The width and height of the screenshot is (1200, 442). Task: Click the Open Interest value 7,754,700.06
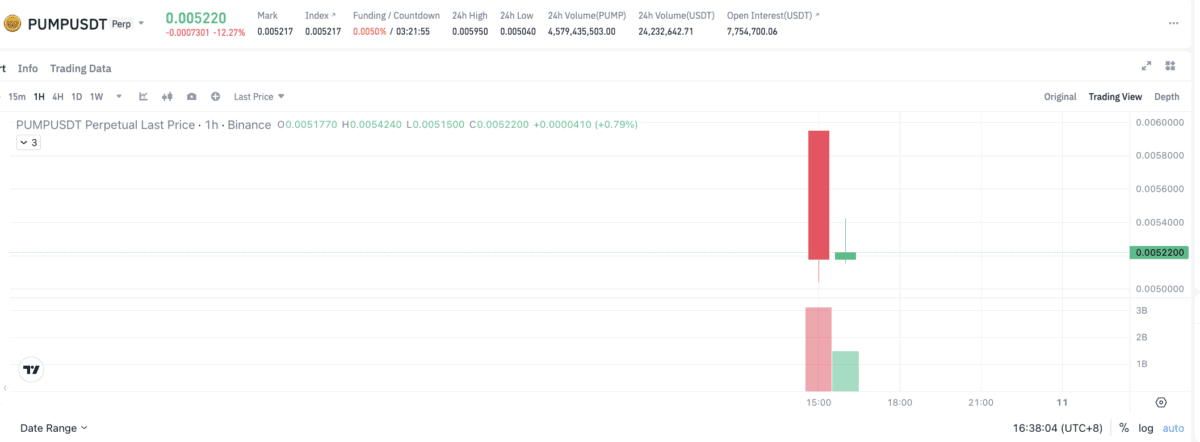pyautogui.click(x=752, y=32)
